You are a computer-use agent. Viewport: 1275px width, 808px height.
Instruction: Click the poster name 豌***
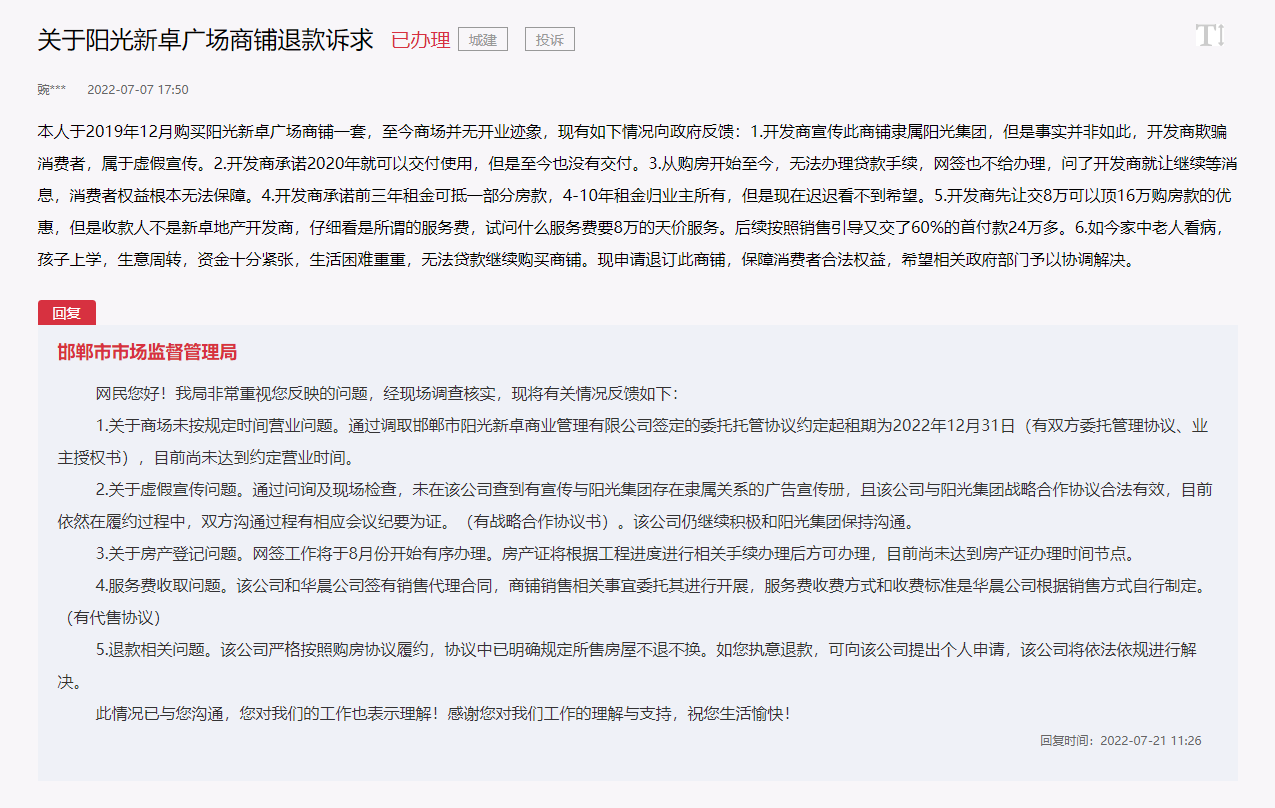point(52,90)
